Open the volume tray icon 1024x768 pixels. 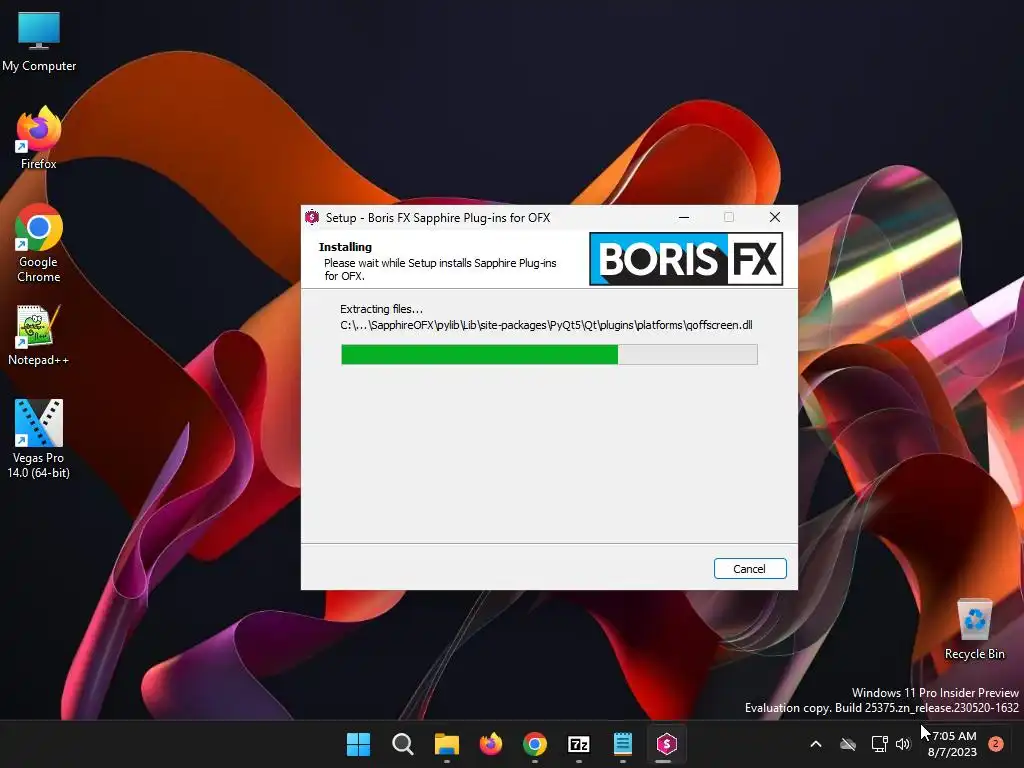pos(903,744)
